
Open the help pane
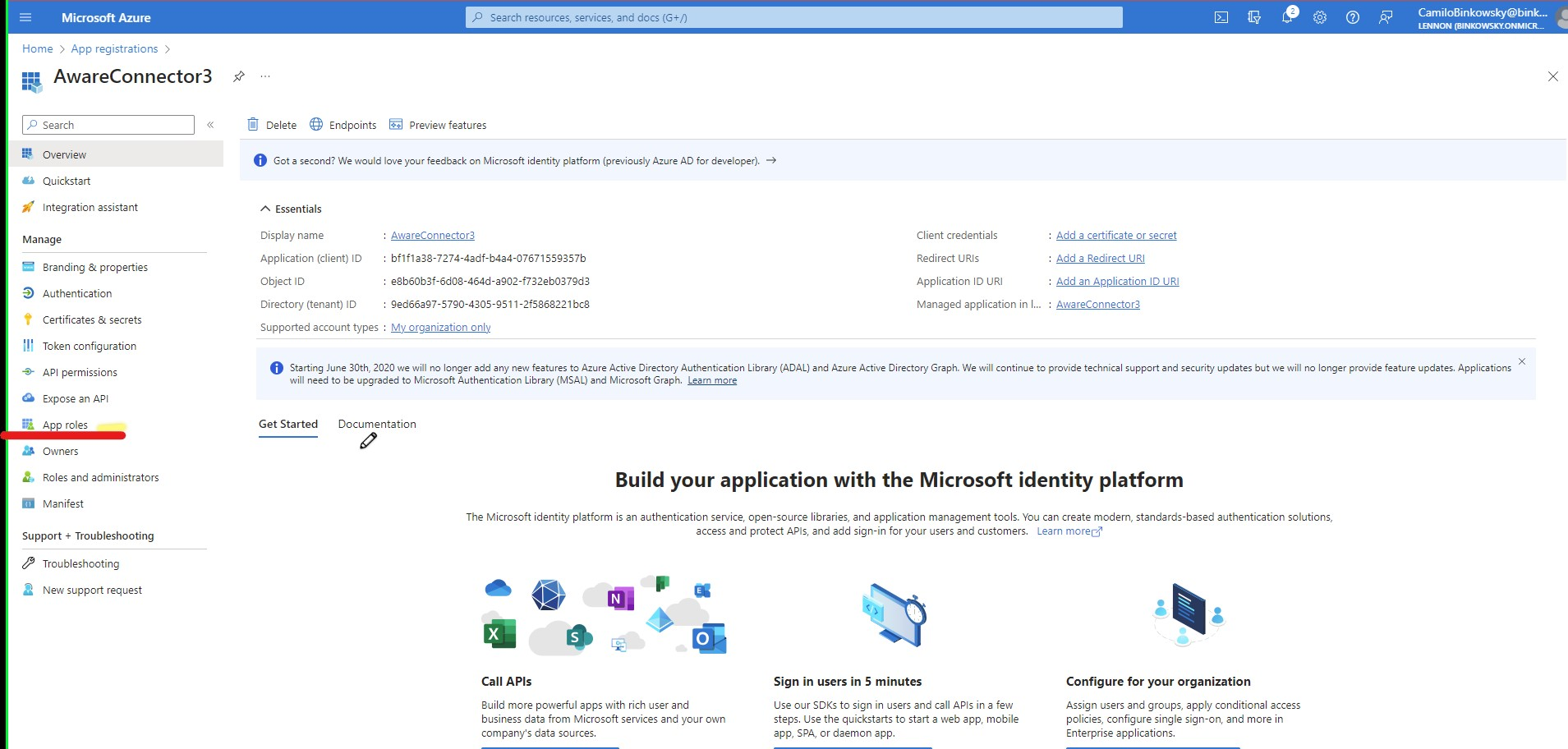pyautogui.click(x=1353, y=17)
